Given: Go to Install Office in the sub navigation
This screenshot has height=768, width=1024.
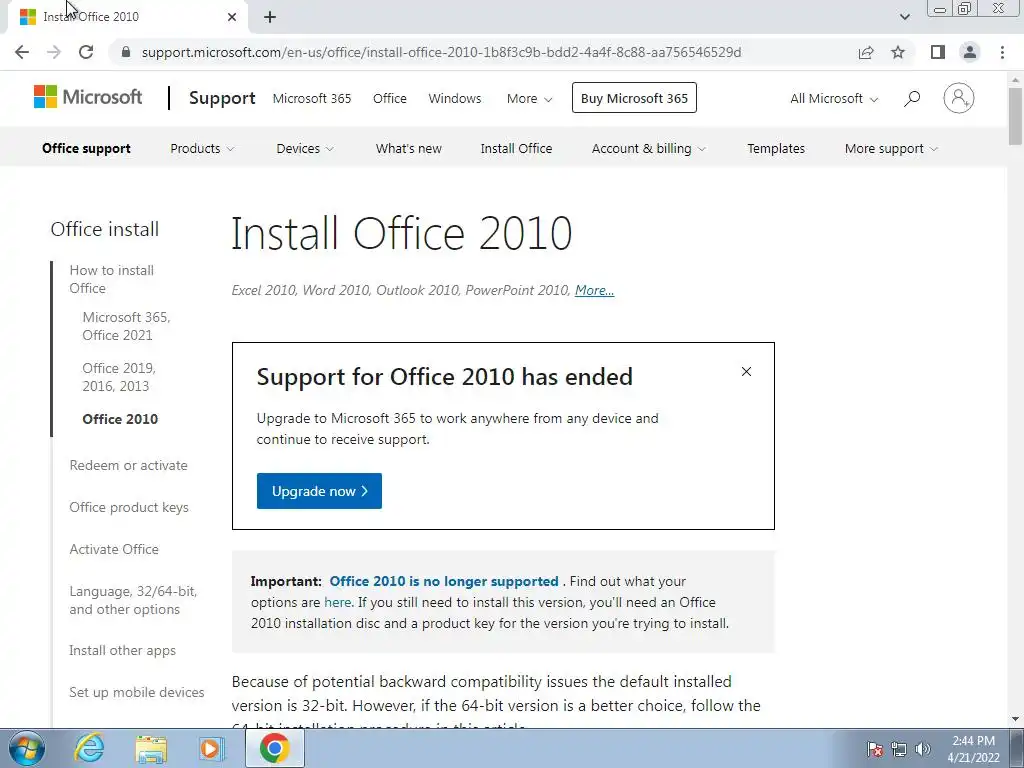Looking at the screenshot, I should 516,148.
